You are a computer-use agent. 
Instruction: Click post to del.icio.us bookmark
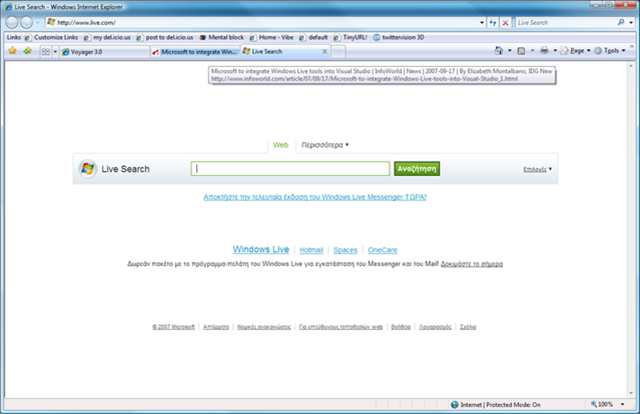(x=165, y=37)
